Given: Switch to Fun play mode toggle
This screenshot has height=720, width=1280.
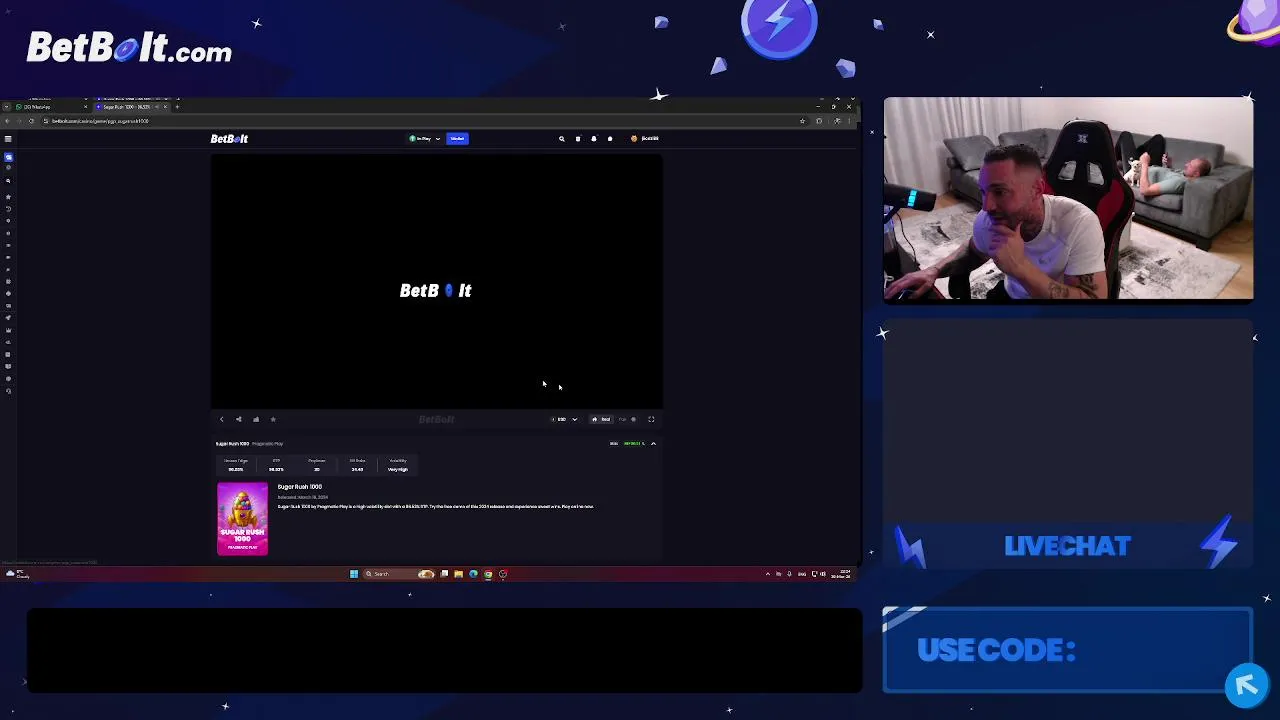Looking at the screenshot, I should [x=627, y=419].
